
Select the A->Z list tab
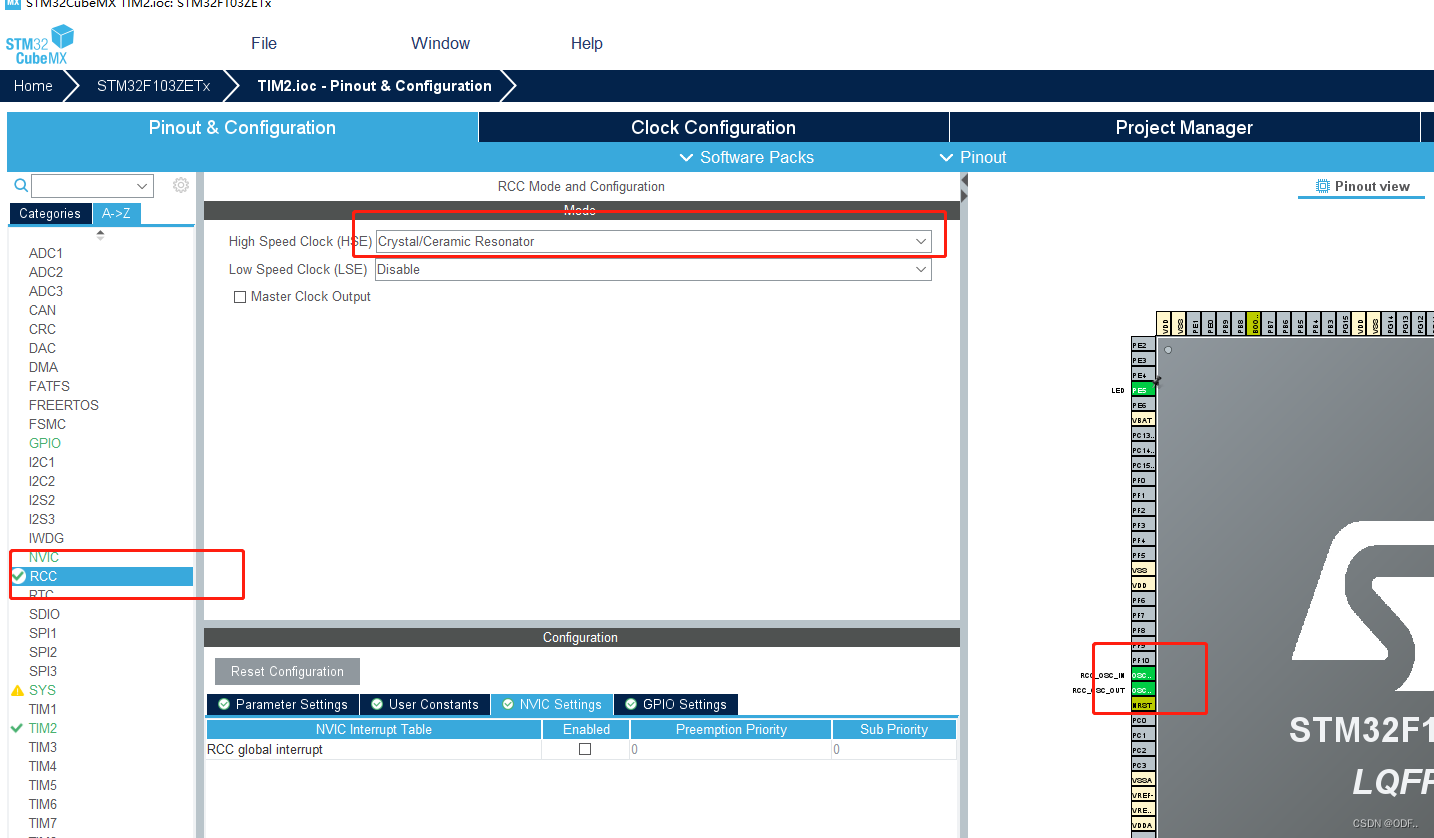click(x=117, y=213)
